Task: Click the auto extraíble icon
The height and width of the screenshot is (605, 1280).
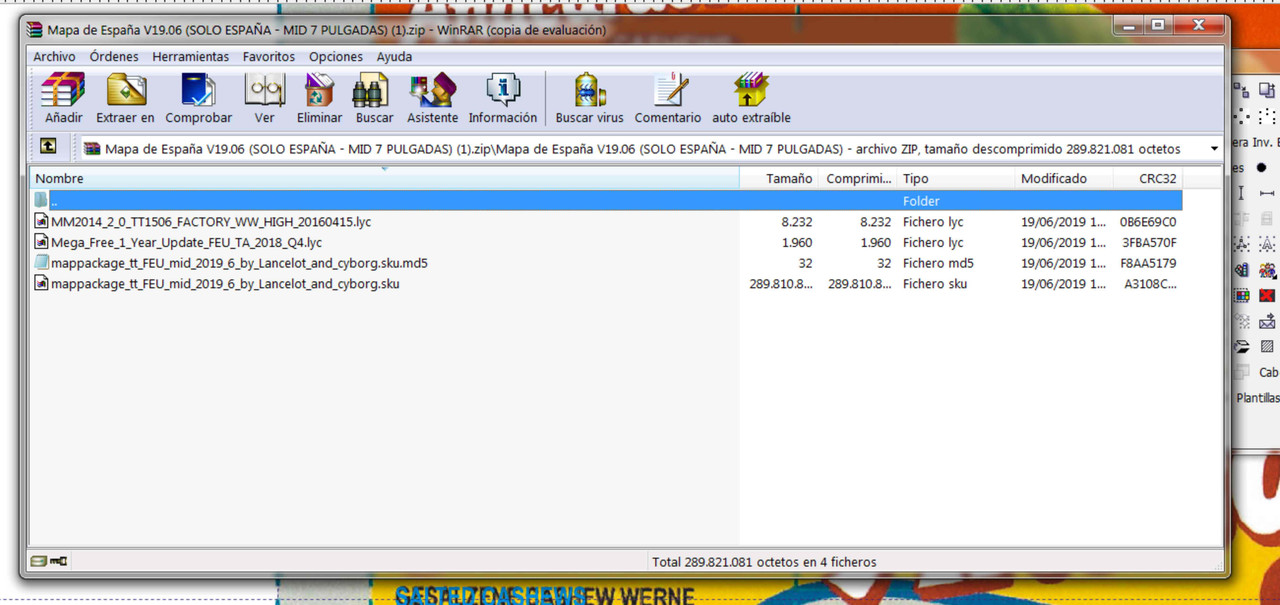Action: click(x=751, y=90)
